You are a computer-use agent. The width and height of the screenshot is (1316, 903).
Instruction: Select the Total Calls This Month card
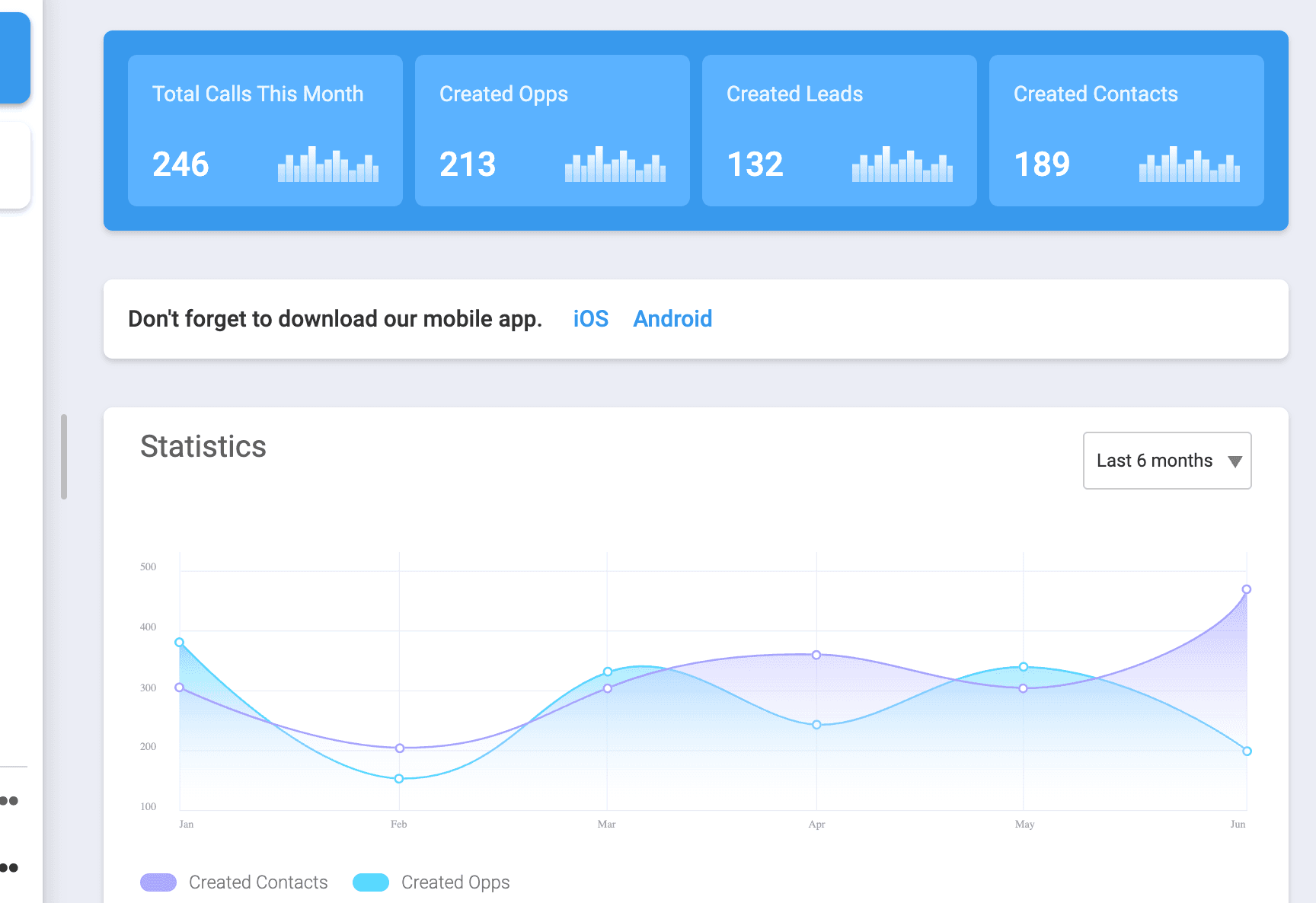264,129
